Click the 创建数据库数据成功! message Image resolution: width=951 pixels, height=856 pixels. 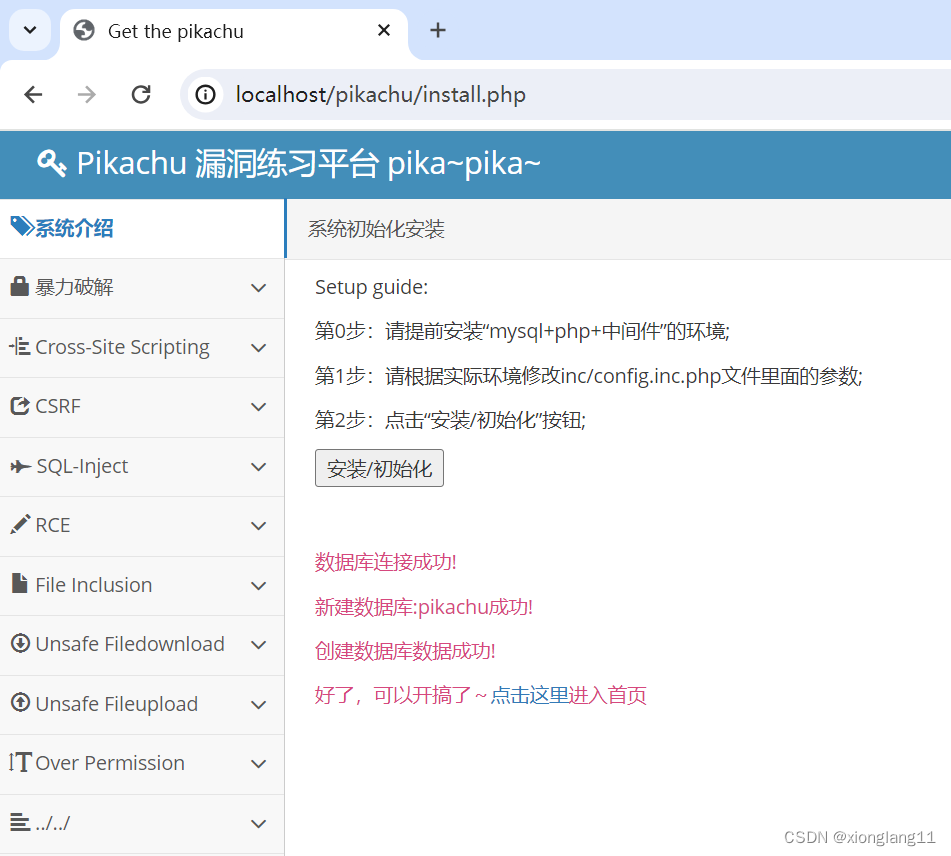point(405,651)
